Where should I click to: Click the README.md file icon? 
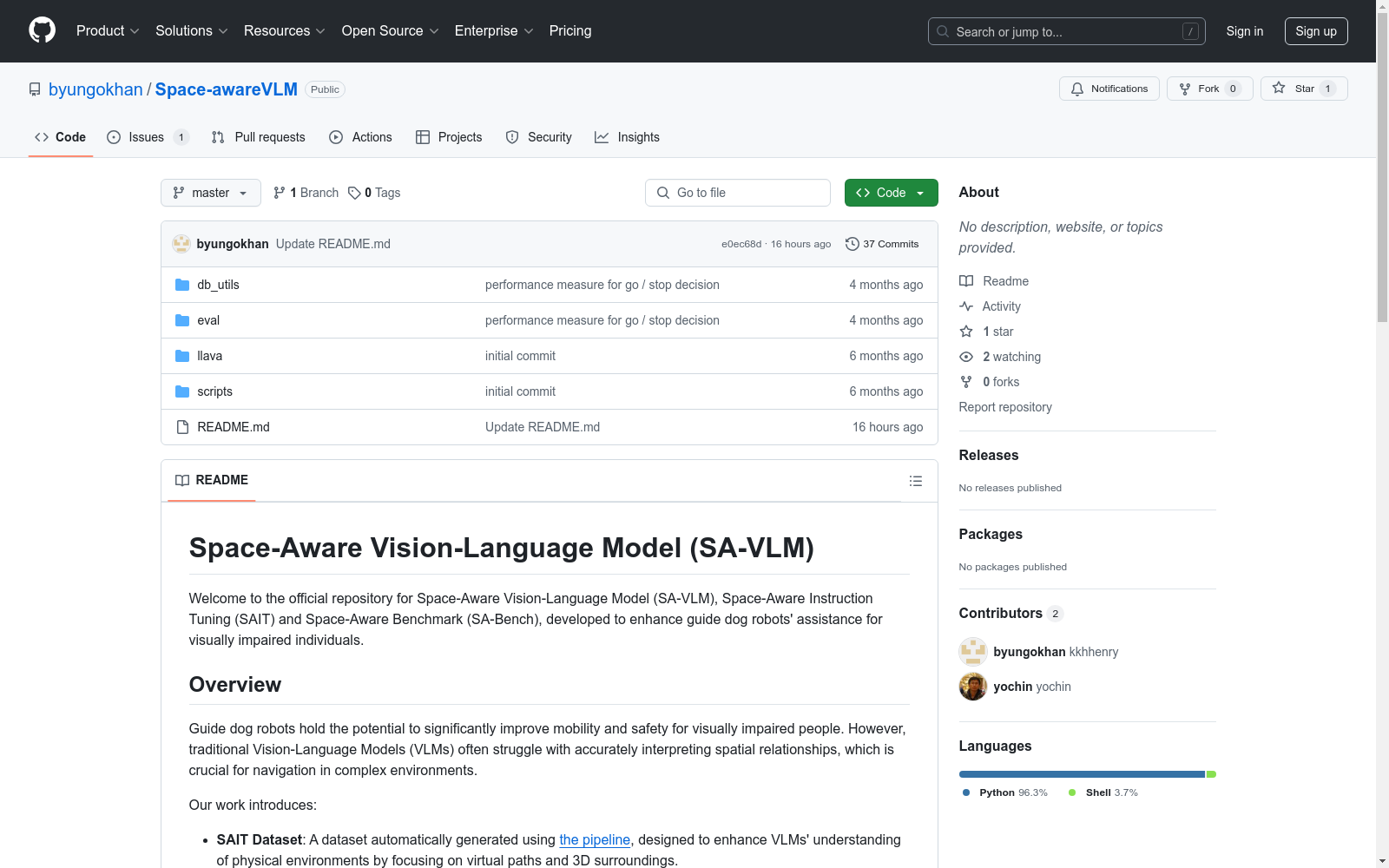click(x=182, y=427)
